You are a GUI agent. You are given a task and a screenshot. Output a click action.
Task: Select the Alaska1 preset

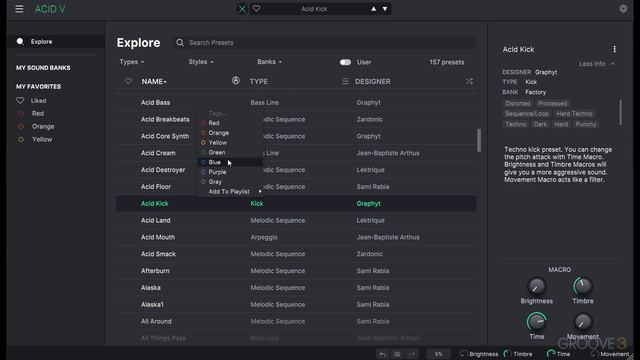(296, 304)
